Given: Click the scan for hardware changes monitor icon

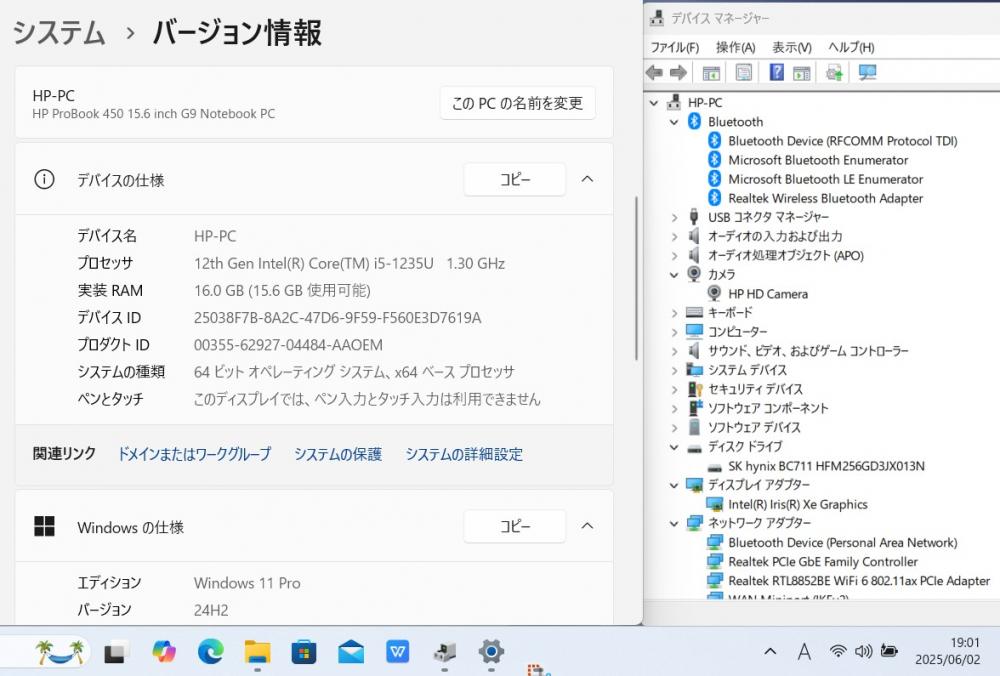Looking at the screenshot, I should (867, 73).
